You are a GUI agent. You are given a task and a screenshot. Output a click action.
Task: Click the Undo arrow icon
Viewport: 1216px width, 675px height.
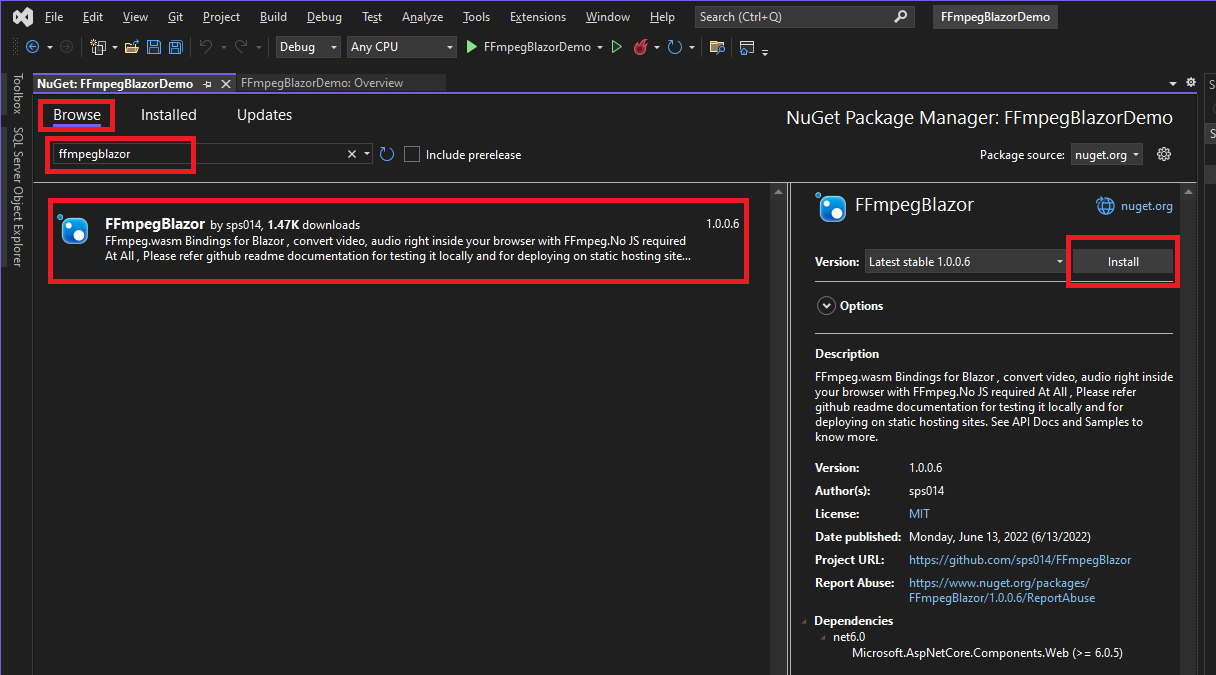click(206, 47)
